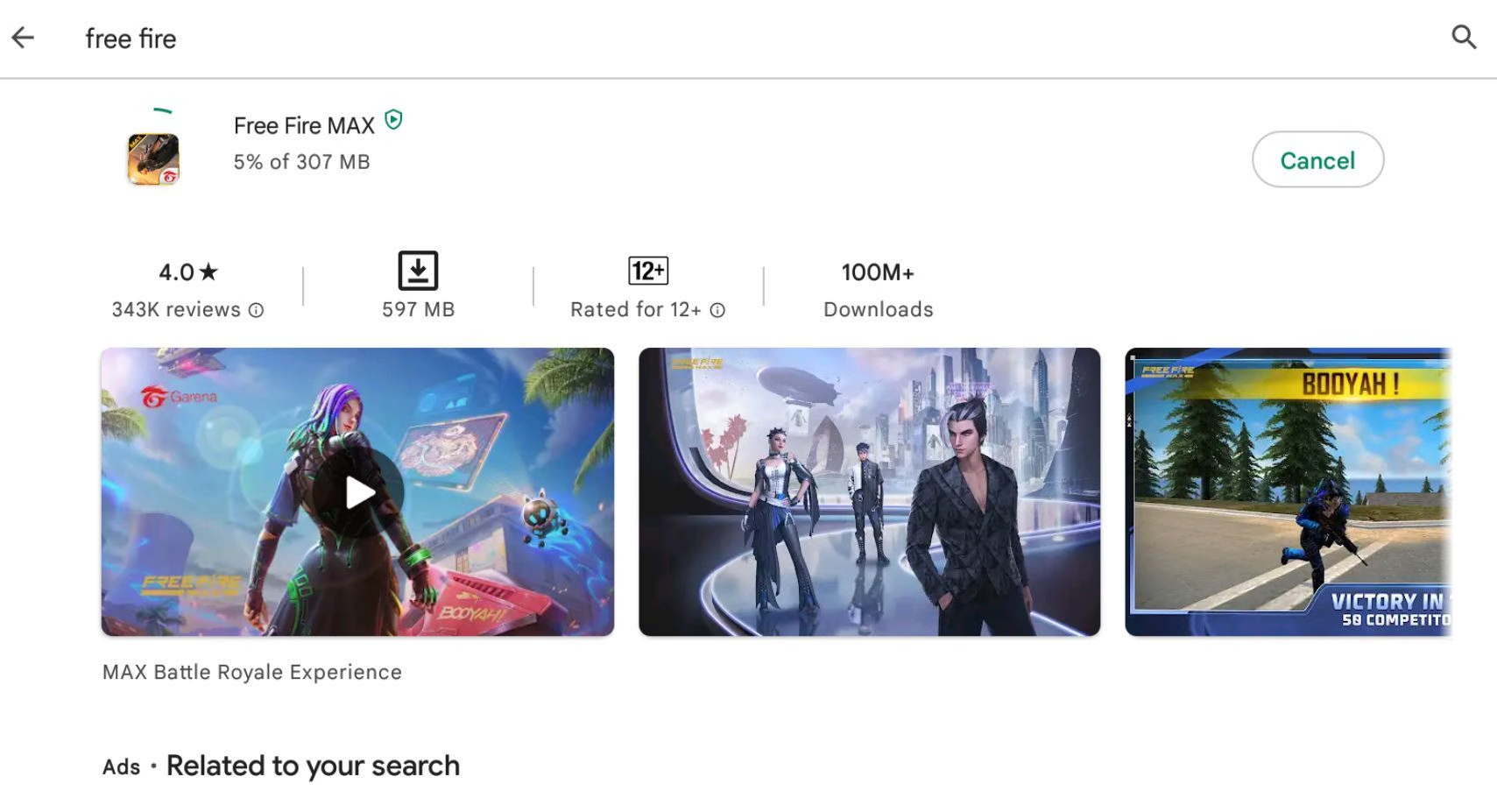
Task: Click the info icon beside 343K reviews
Action: click(x=256, y=310)
